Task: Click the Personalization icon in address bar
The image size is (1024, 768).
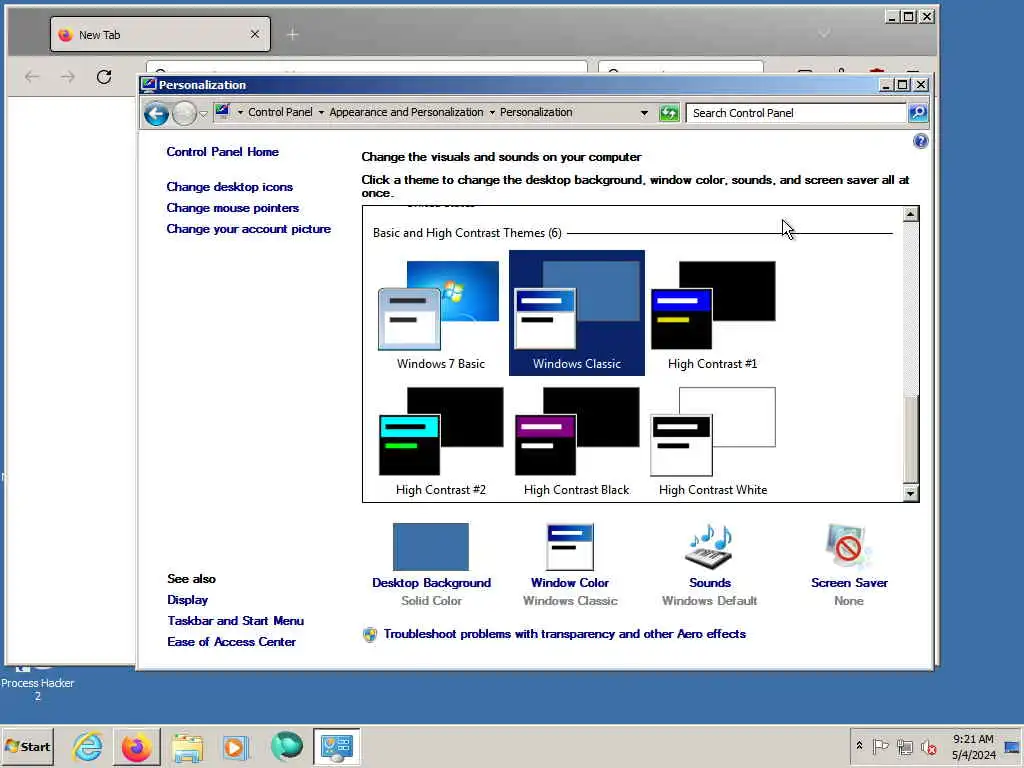Action: (223, 112)
